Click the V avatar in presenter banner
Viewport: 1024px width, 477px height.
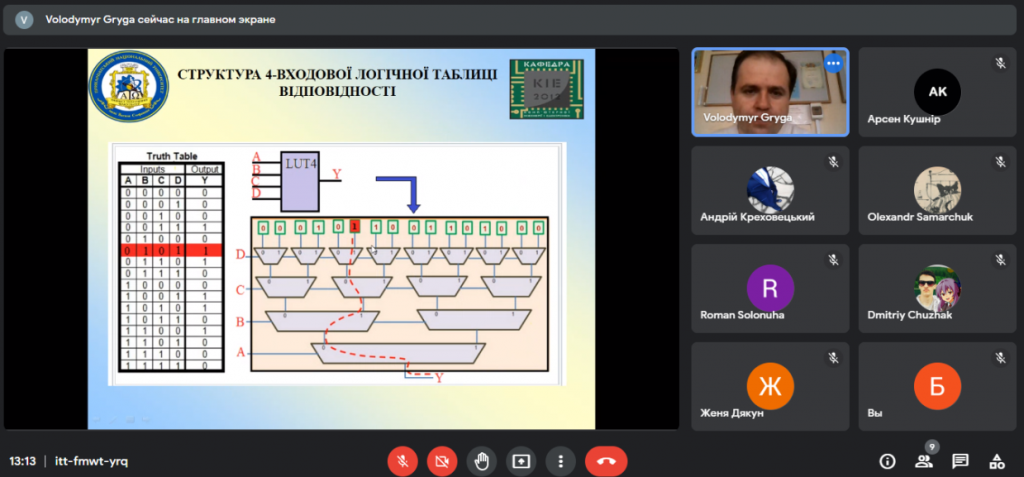pos(24,20)
